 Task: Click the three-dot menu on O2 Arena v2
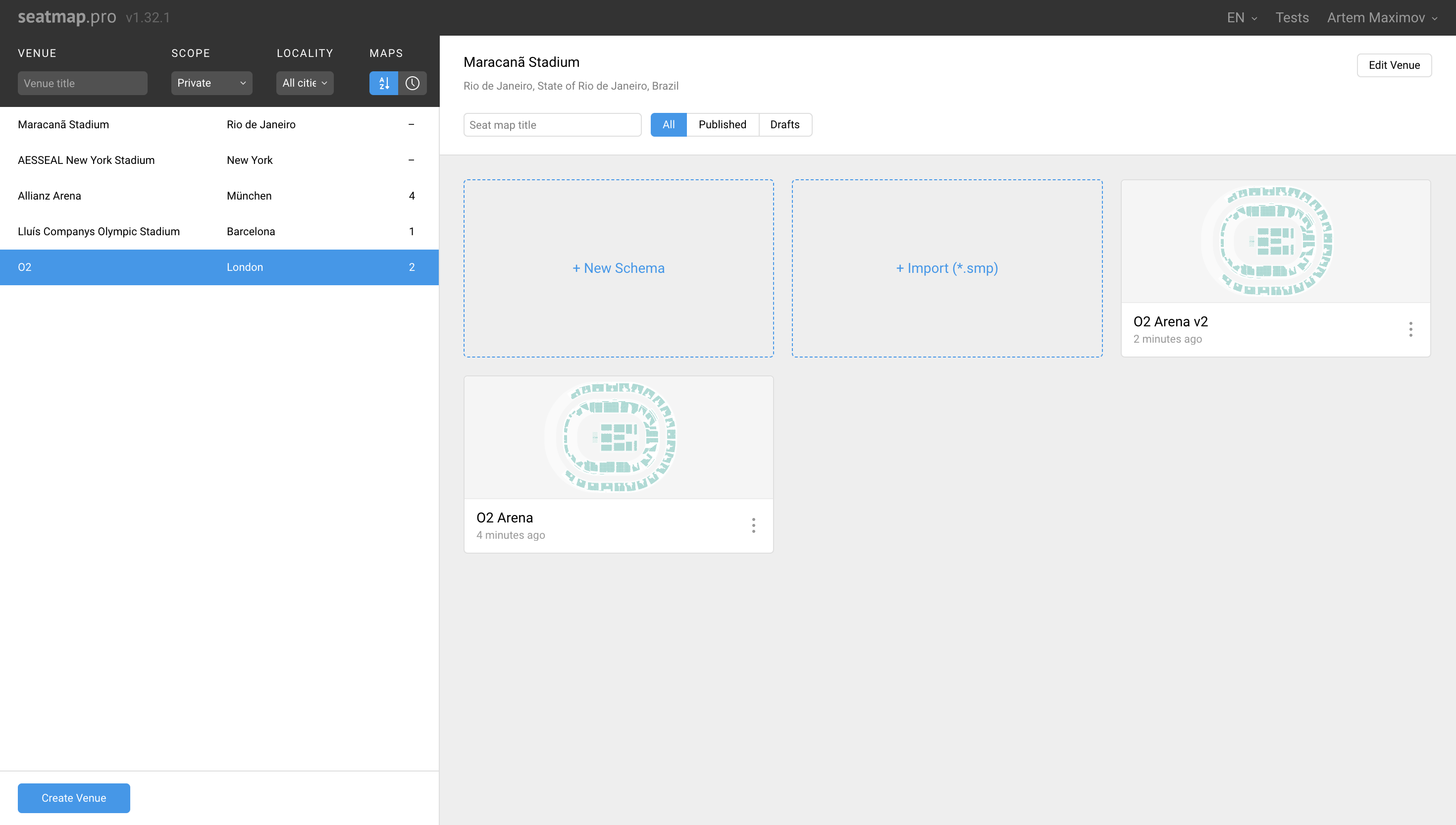(1411, 329)
